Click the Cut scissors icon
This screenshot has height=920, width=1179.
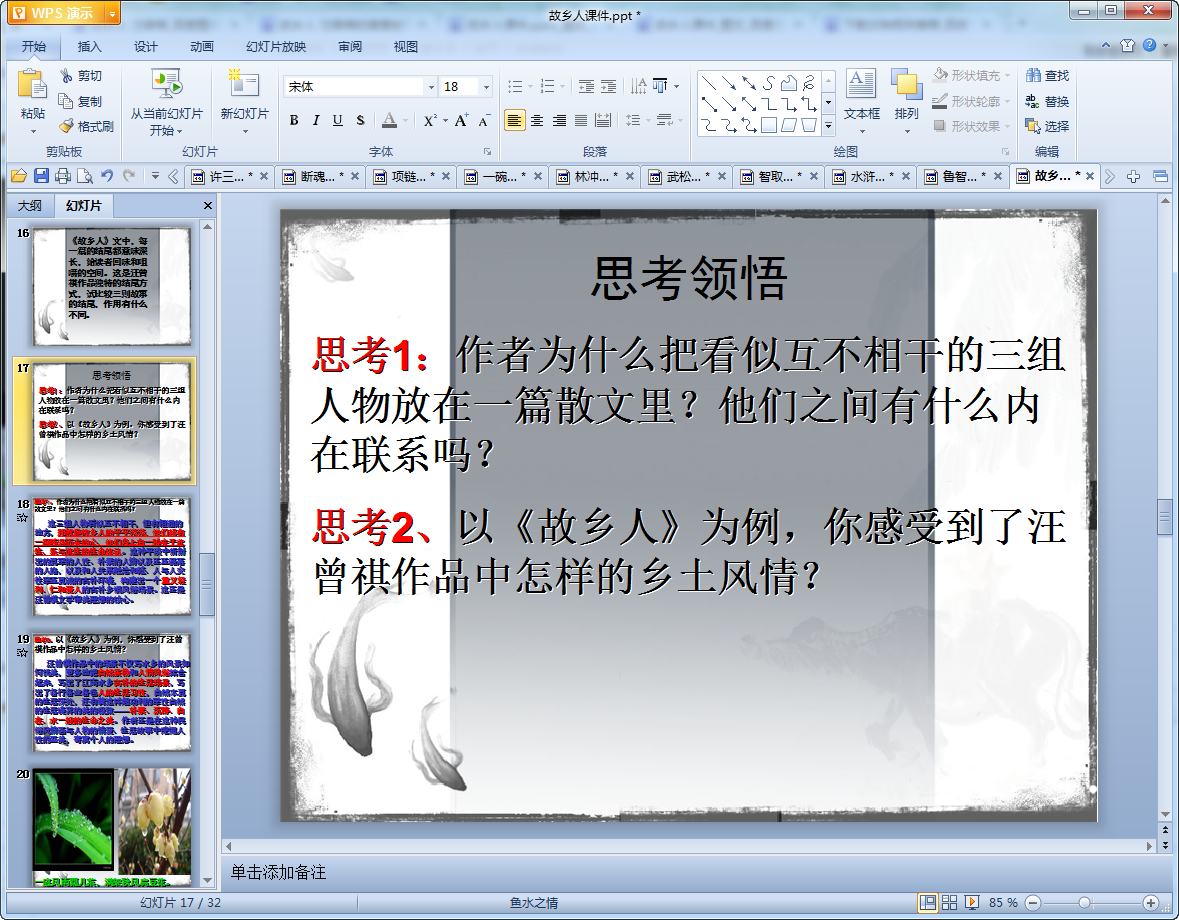(66, 76)
